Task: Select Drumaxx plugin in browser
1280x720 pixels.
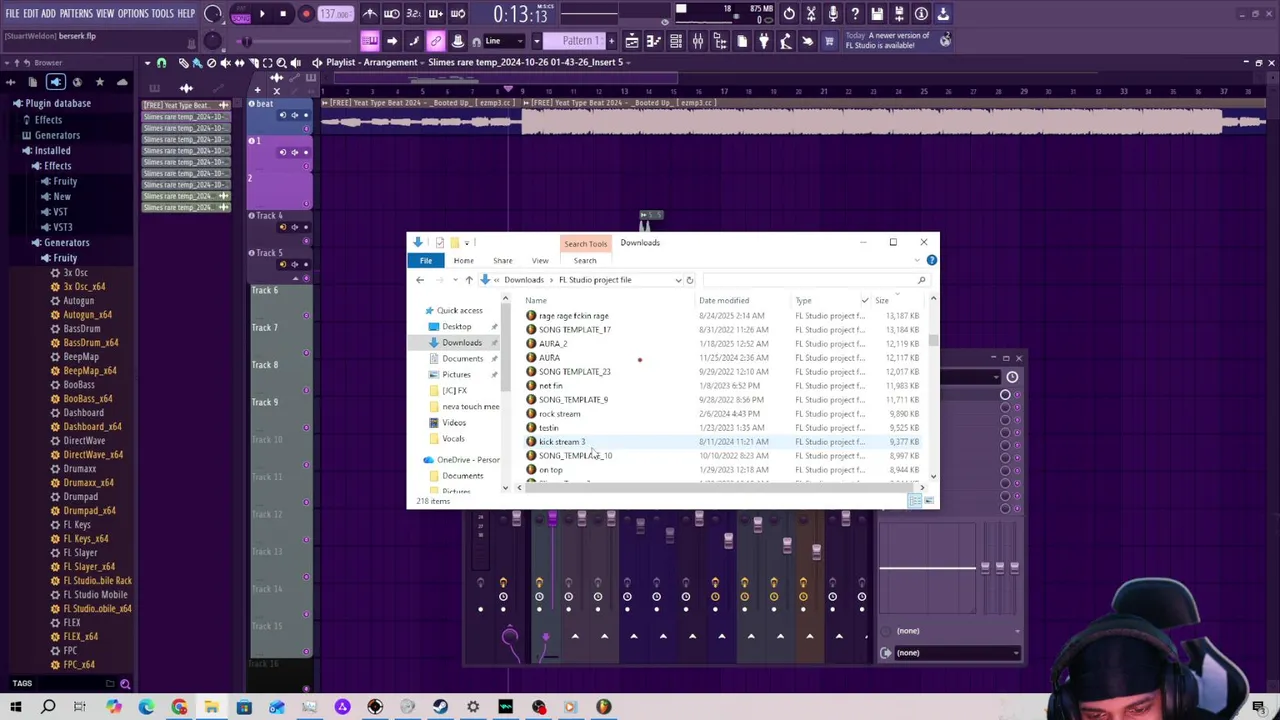Action: 79,469
